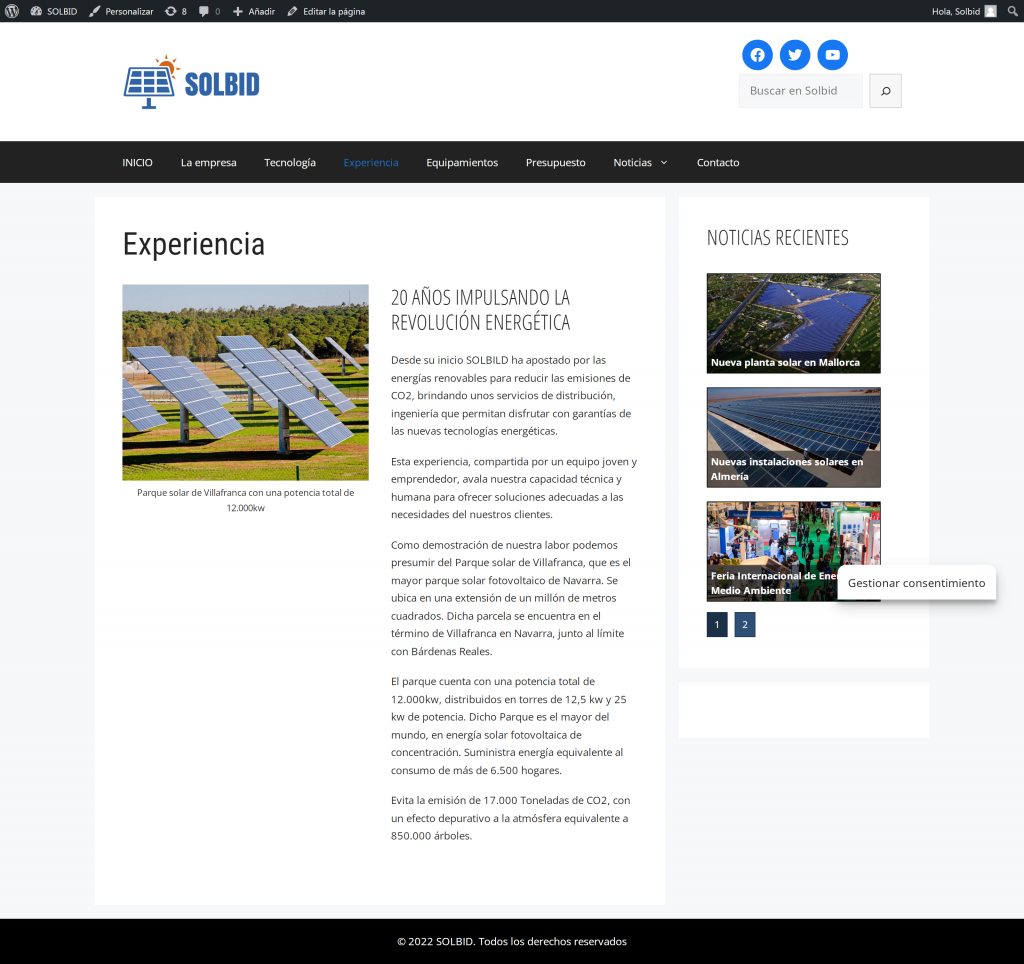Go to page 2 of recent news
The image size is (1024, 964).
pyautogui.click(x=744, y=625)
